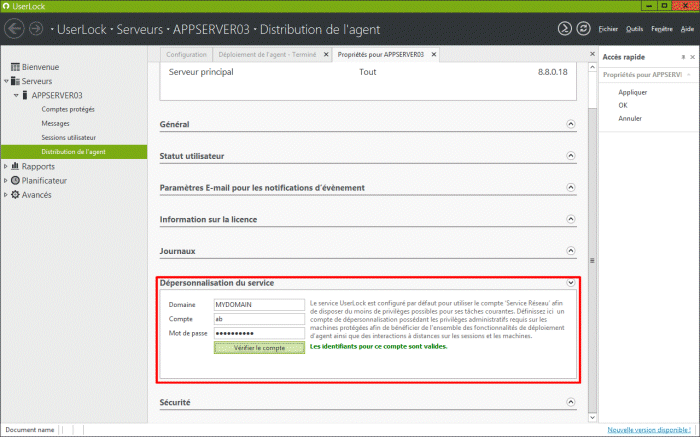Collapse Dépersonnalisation du service section
This screenshot has width=700, height=437.
tap(571, 283)
